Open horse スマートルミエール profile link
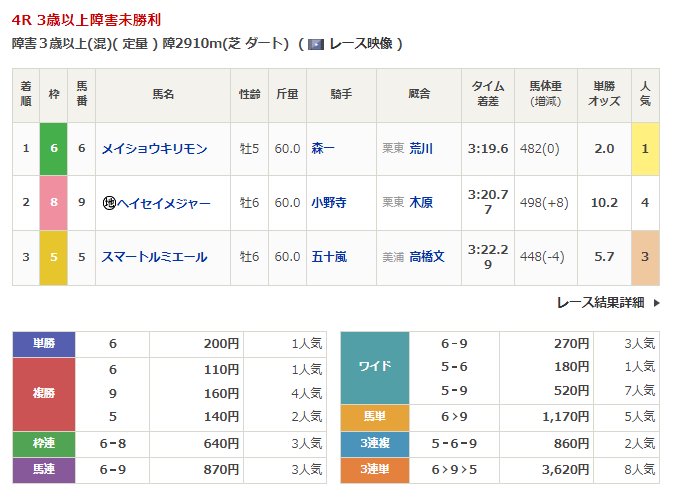Viewport: 674px width, 490px height. [154, 257]
